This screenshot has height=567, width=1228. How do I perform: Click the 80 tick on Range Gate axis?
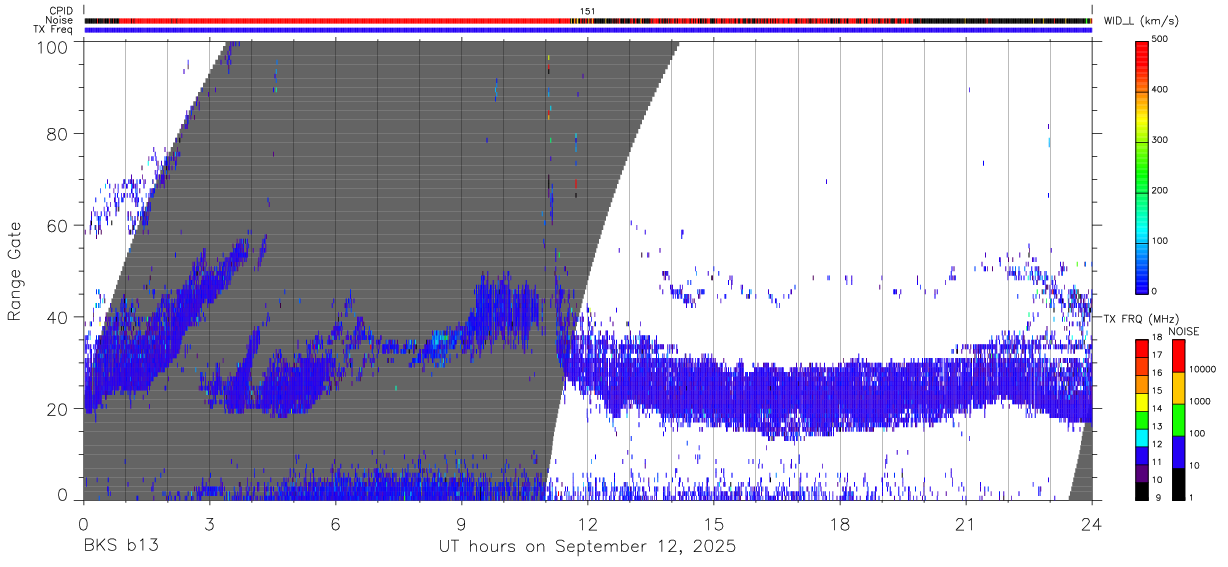(x=59, y=134)
